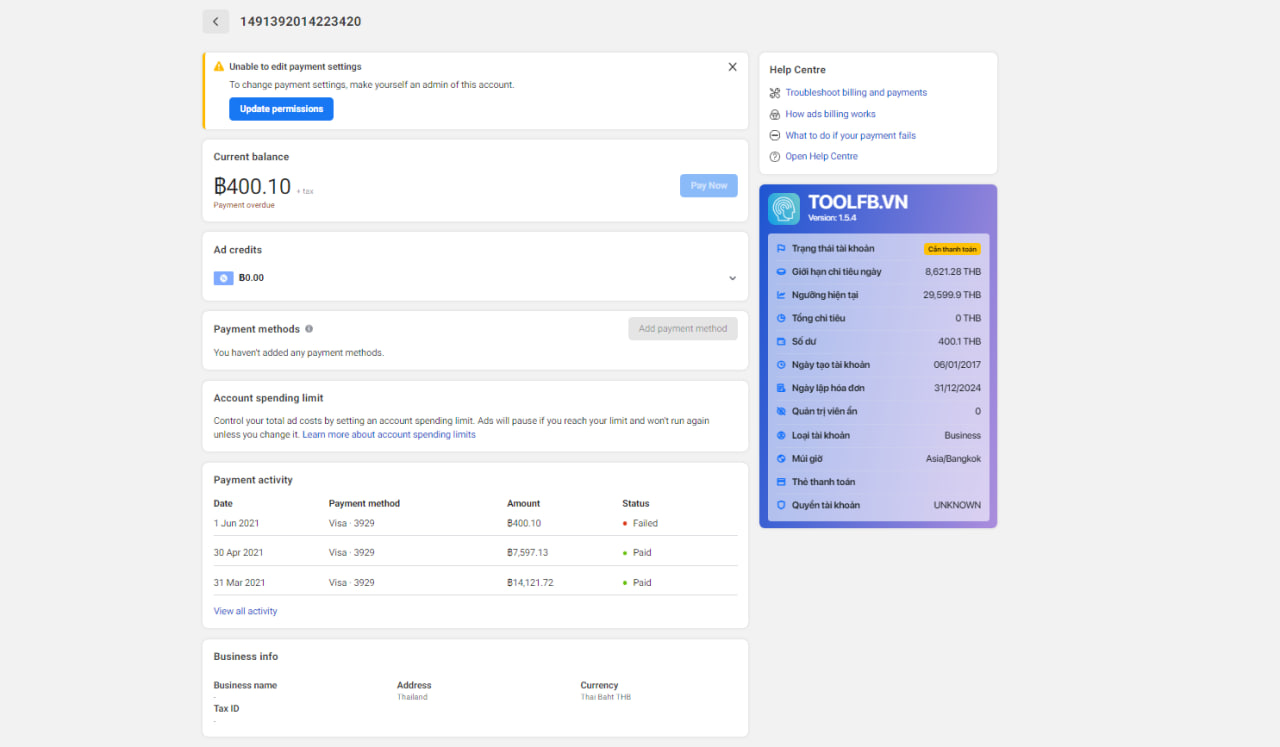Click the How ads billing works icon

(x=775, y=114)
